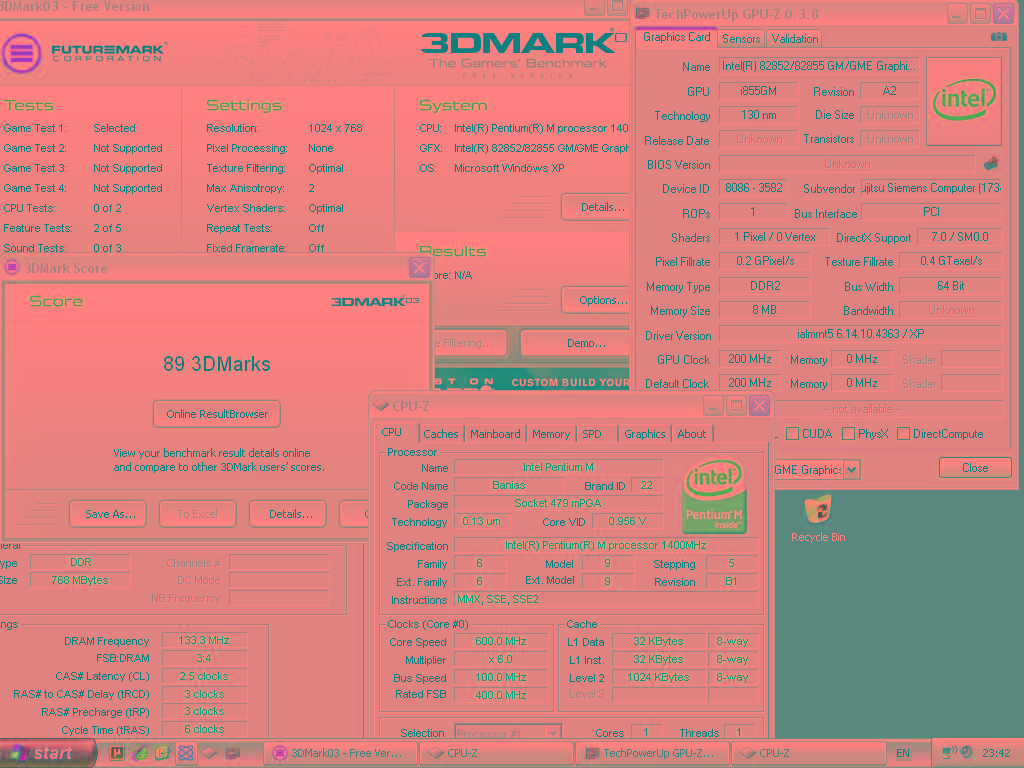Click the Windows start button
This screenshot has height=768, width=1024.
tap(47, 753)
